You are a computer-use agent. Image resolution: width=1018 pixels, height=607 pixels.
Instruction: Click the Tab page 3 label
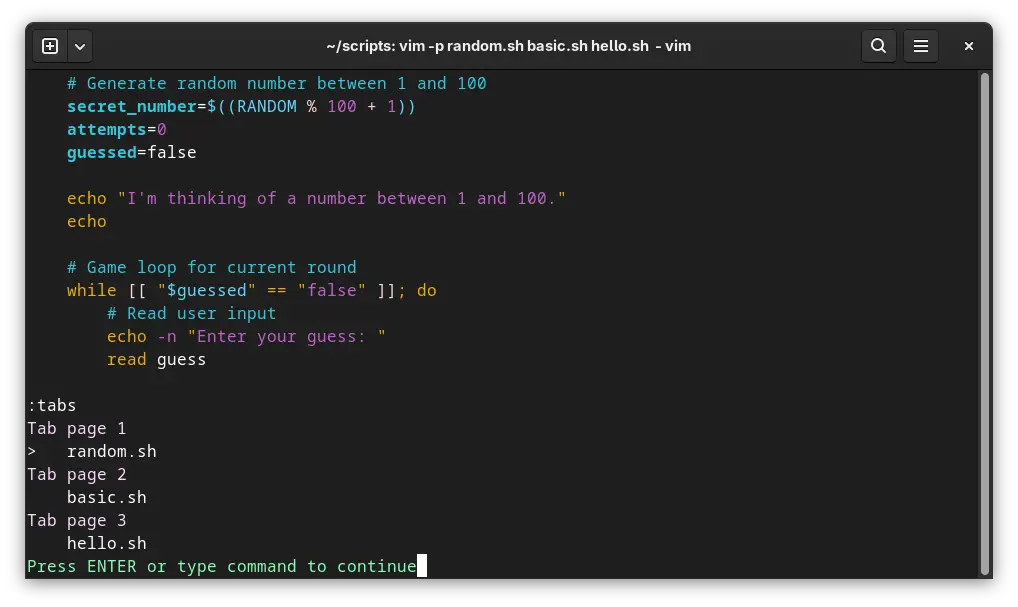pyautogui.click(x=76, y=520)
